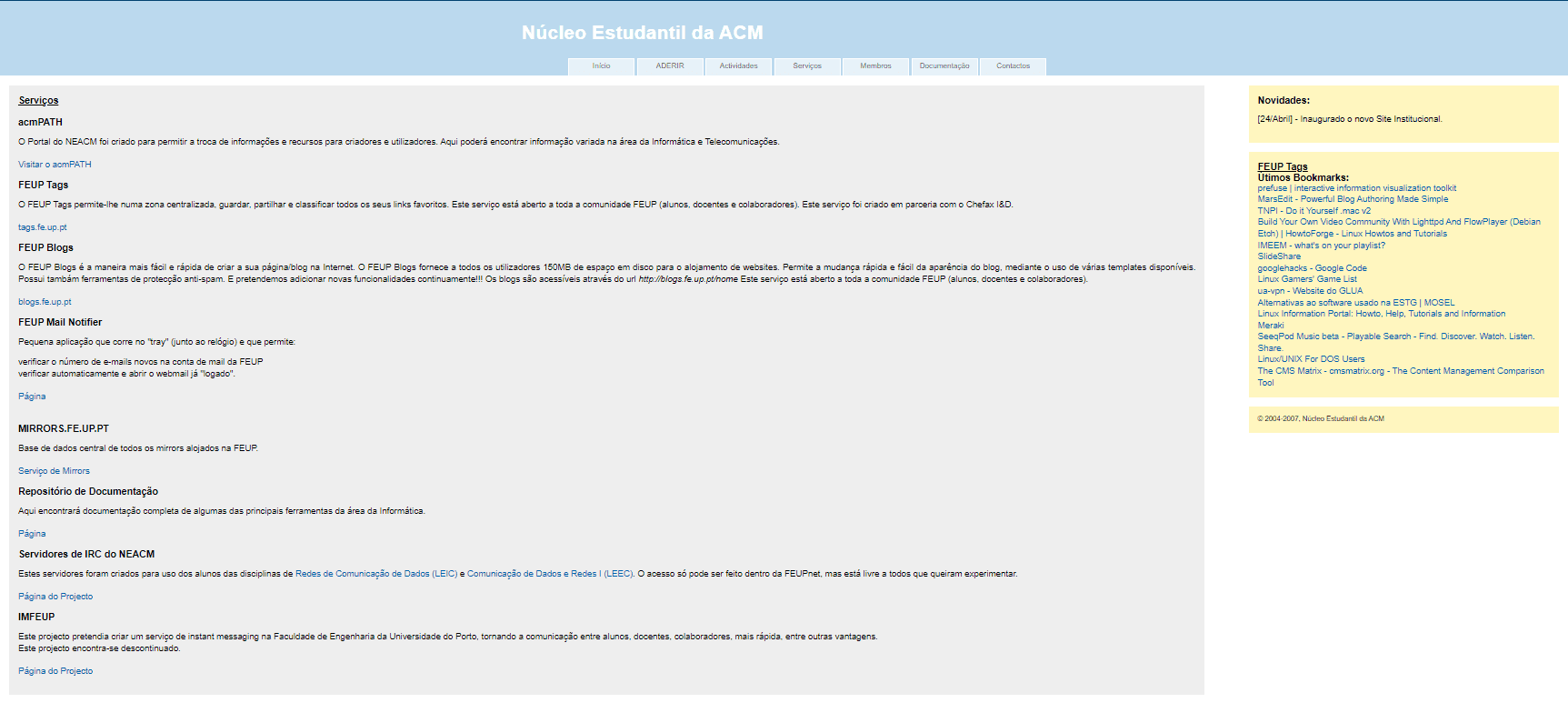Select the ADERIR tab
Image resolution: width=1568 pixels, height=723 pixels.
[670, 66]
